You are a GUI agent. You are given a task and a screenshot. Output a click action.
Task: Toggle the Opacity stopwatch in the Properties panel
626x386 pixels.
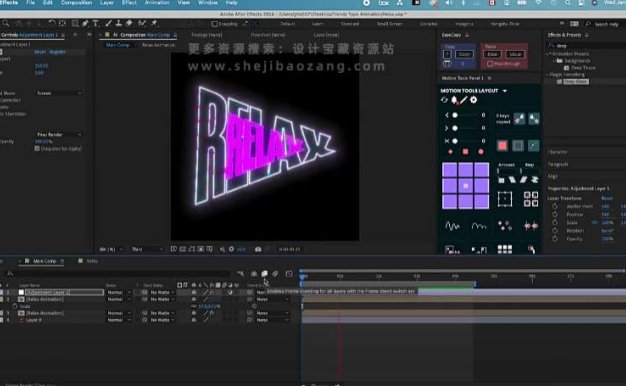(555, 239)
